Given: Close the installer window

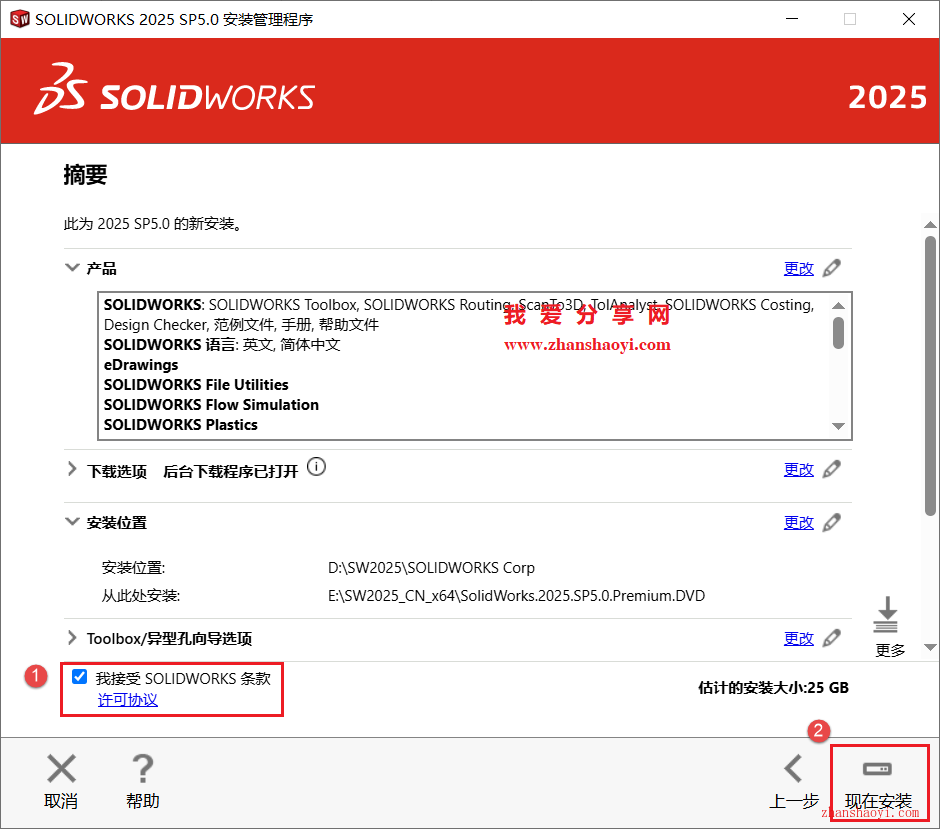Looking at the screenshot, I should click(909, 19).
